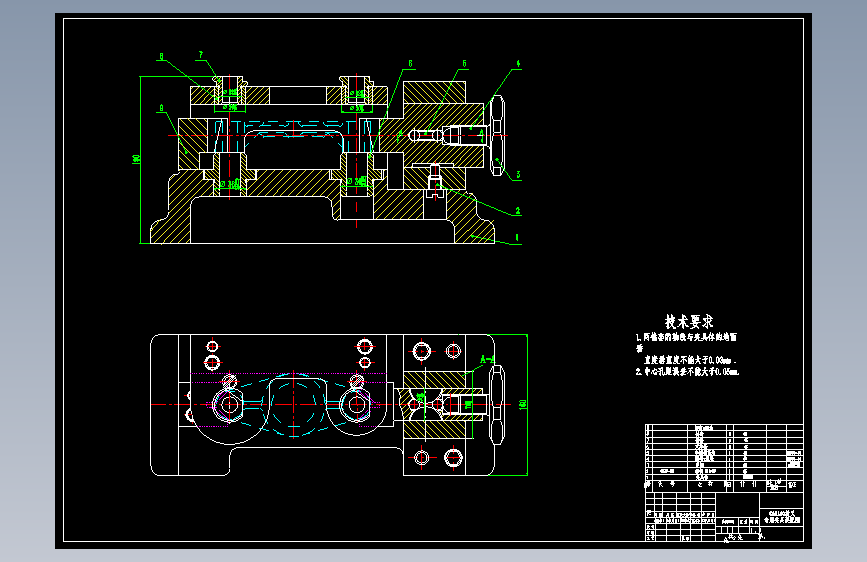The width and height of the screenshot is (867, 562).
Task: Select vertical height dimension text on section view
Action: 135,159
